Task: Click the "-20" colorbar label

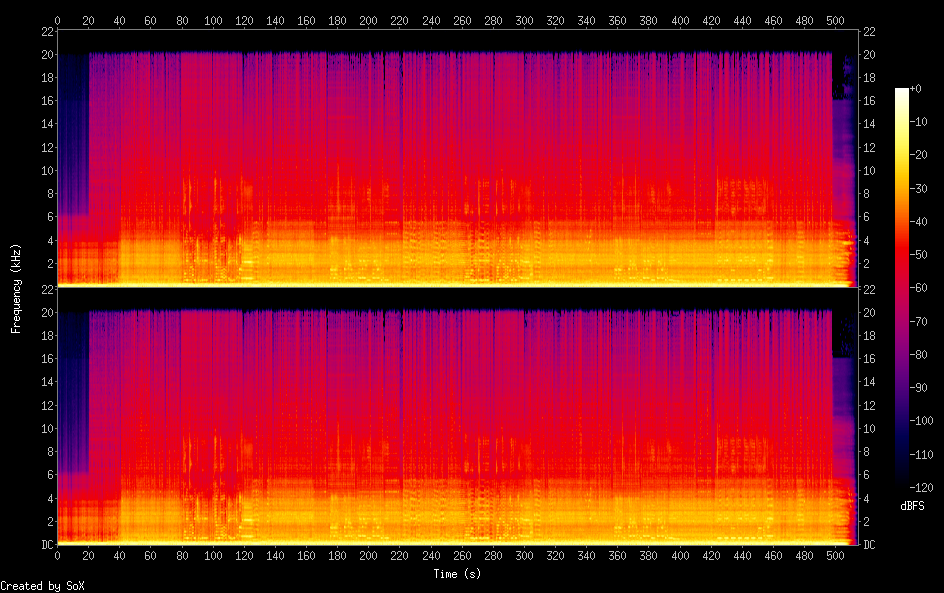Action: click(x=918, y=155)
